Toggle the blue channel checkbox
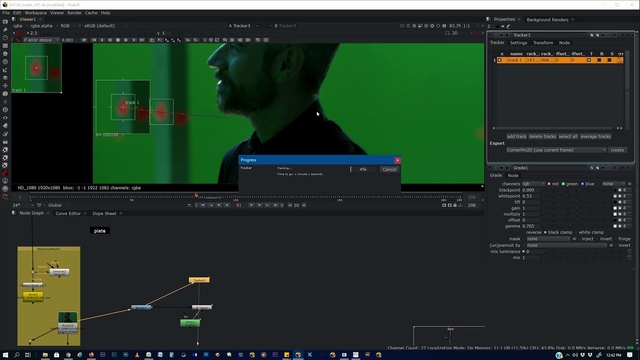 click(x=582, y=184)
